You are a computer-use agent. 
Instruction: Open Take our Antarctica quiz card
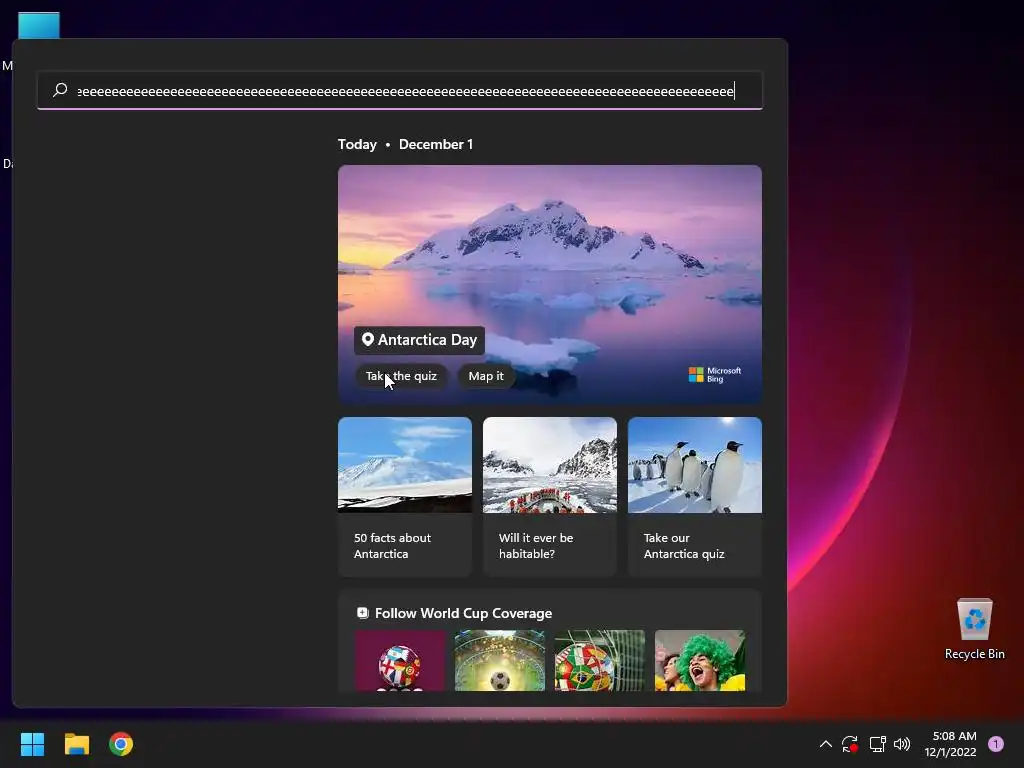point(695,497)
